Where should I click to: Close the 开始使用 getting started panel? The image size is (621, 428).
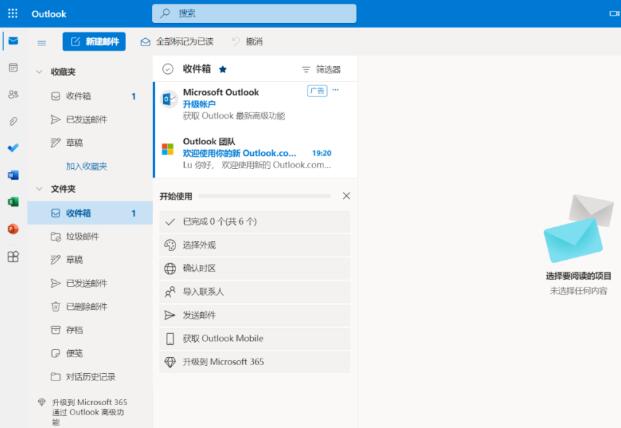(346, 196)
